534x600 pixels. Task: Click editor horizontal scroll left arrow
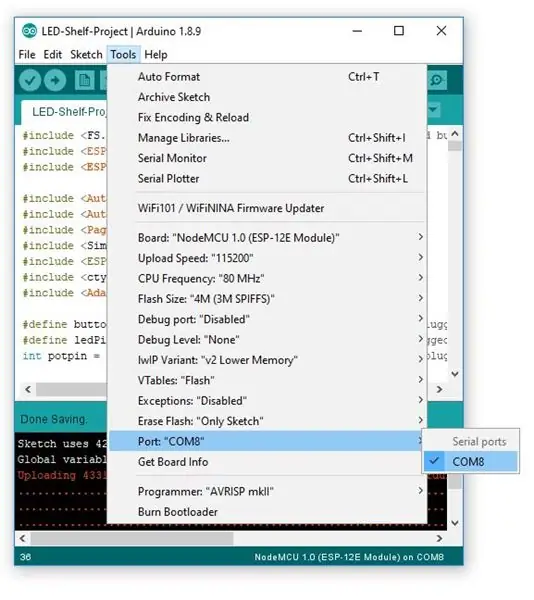[x=28, y=389]
